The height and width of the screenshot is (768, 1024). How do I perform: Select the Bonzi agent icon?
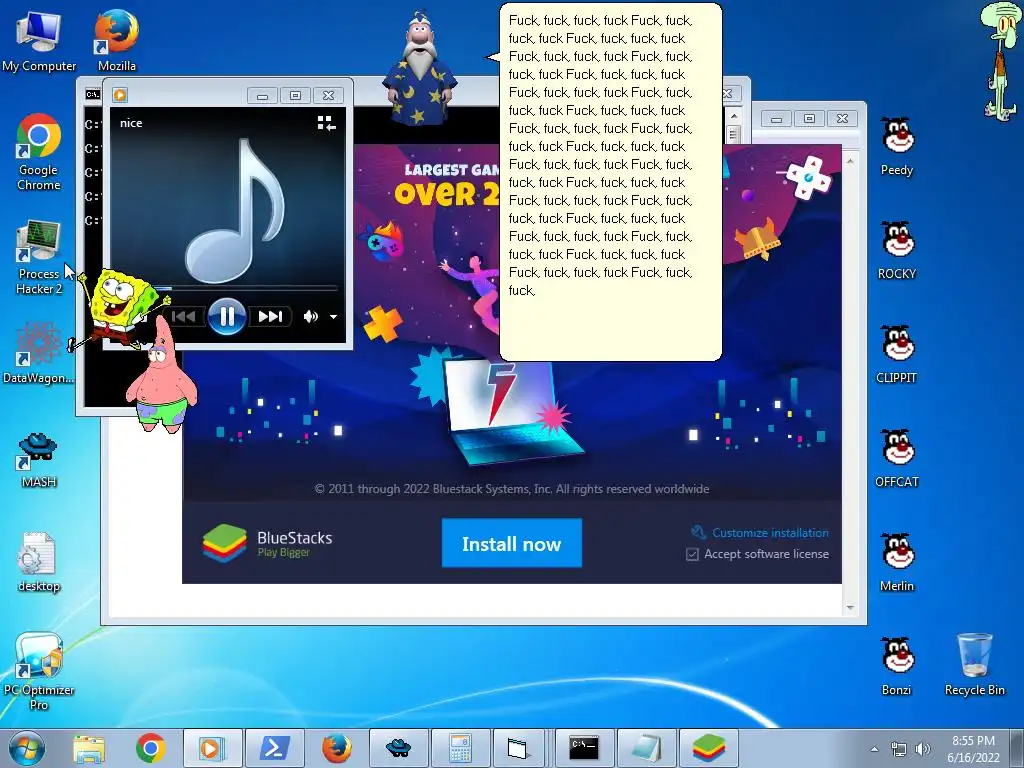coord(897,666)
